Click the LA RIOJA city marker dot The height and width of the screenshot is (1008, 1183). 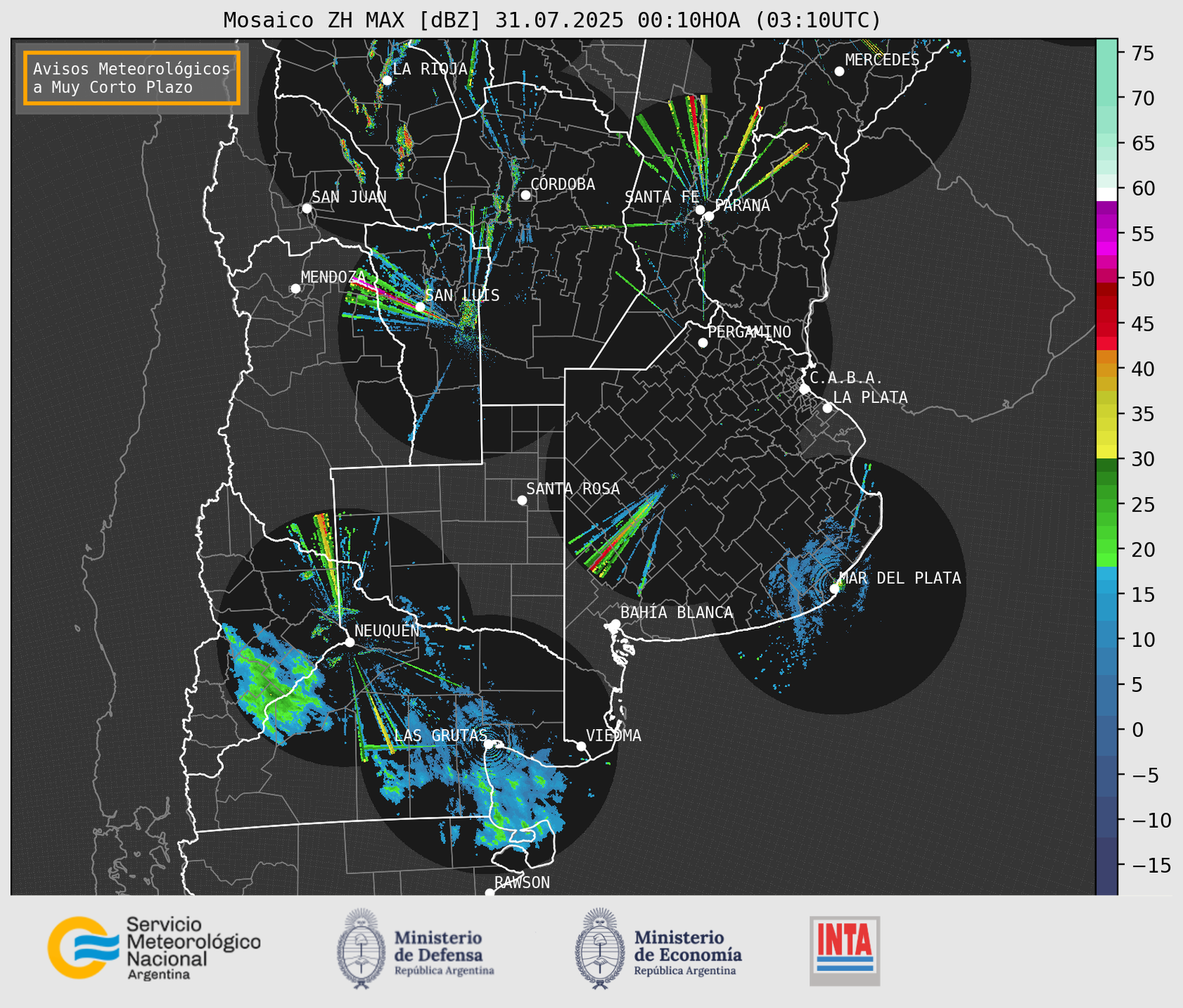386,81
